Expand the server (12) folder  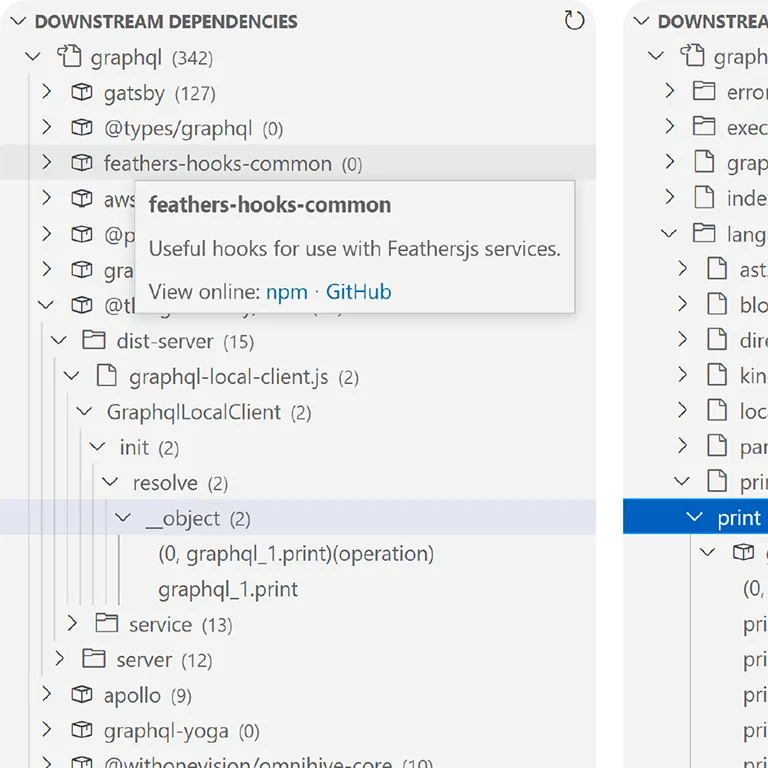59,659
